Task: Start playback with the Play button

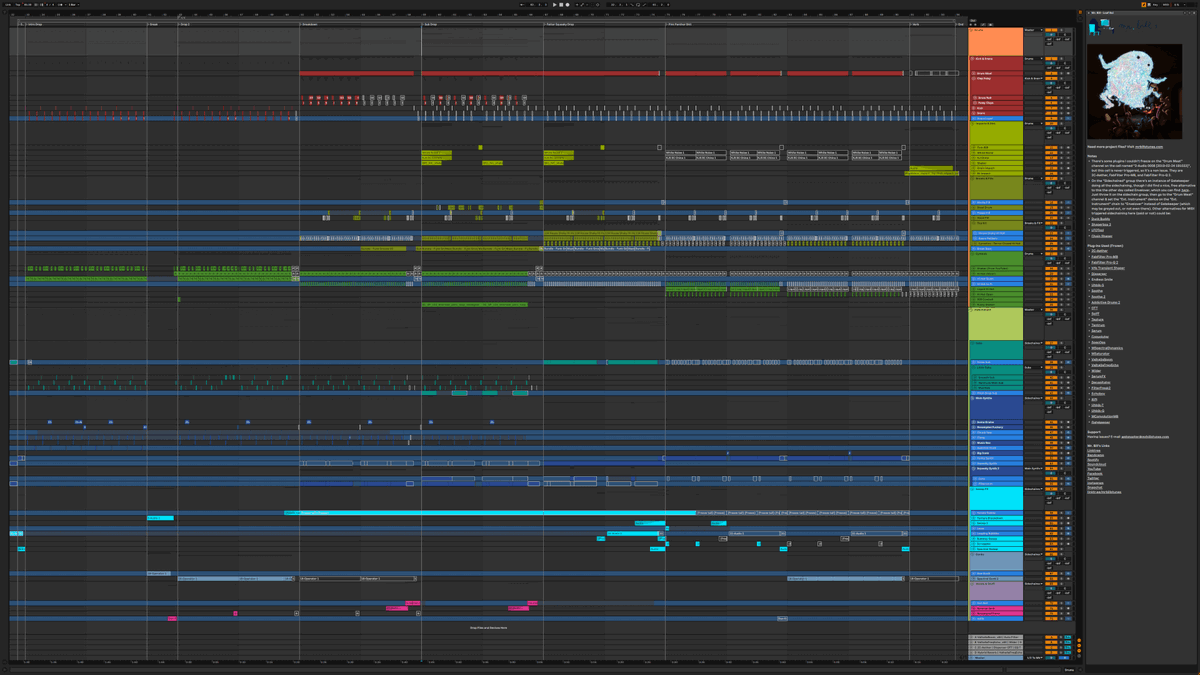Action: 554,5
